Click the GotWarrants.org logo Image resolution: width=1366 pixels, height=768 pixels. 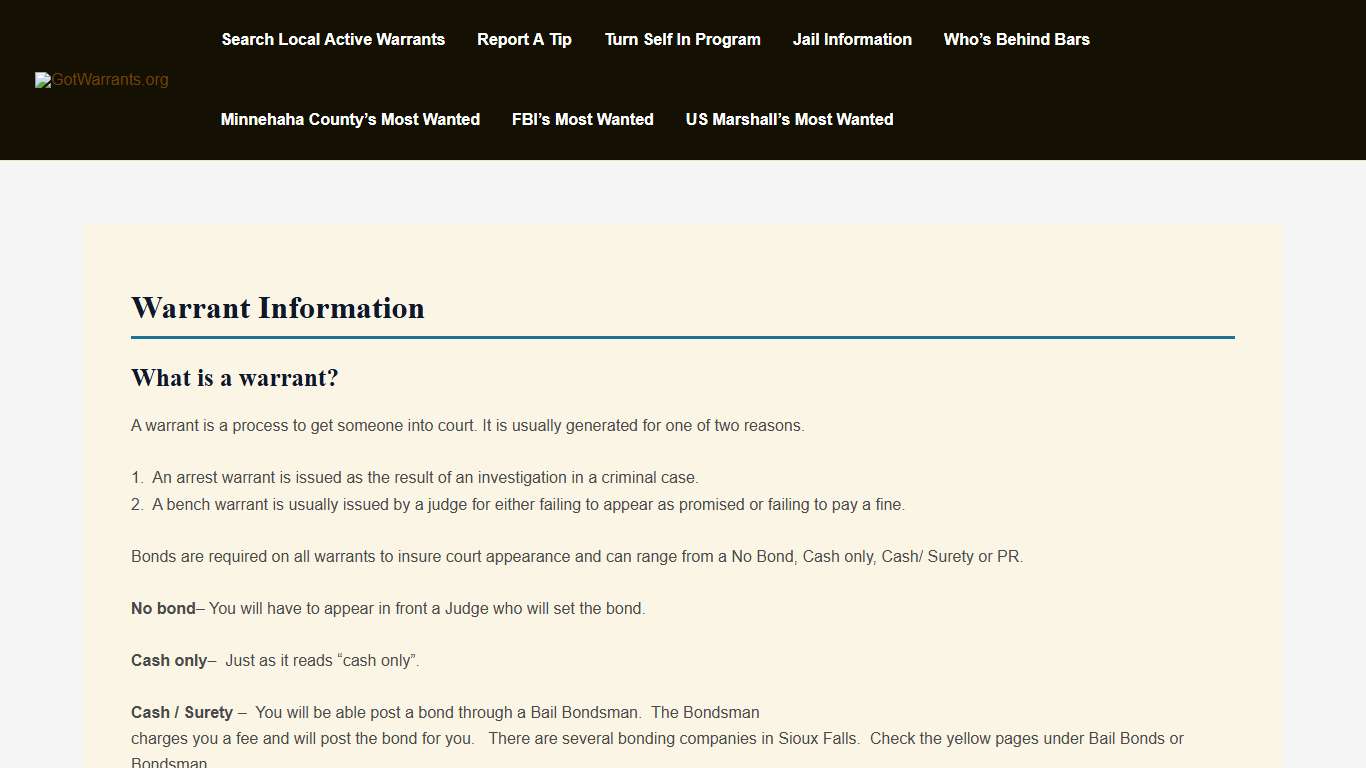[101, 80]
